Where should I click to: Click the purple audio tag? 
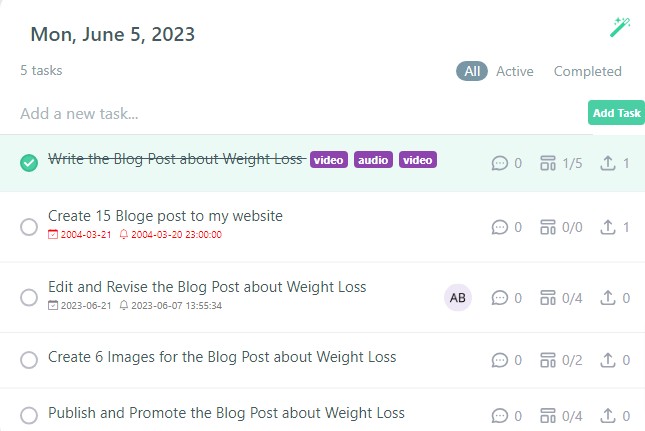pos(373,160)
